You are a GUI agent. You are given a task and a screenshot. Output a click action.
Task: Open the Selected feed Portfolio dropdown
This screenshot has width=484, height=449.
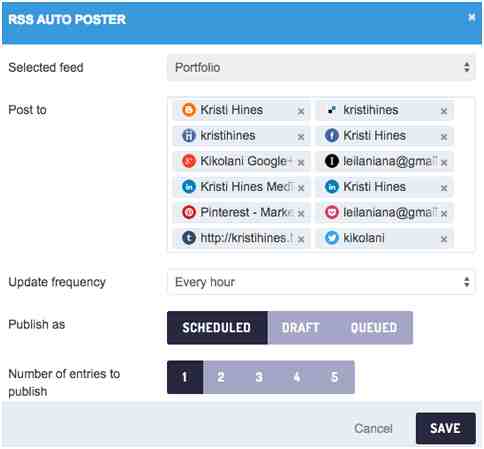point(321,68)
